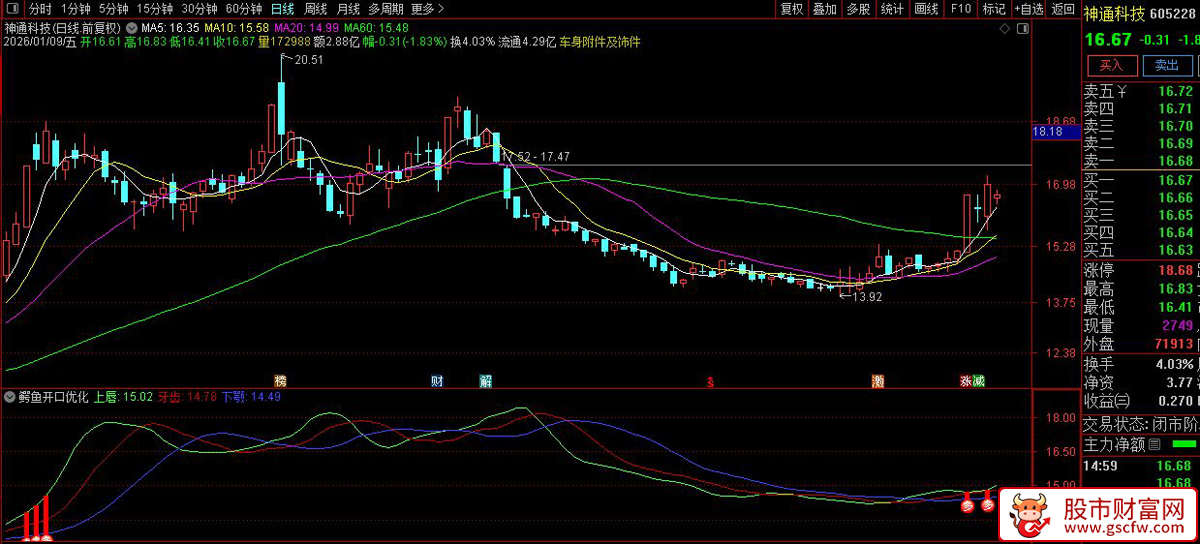Toggle 复权 price adjustment

791,9
